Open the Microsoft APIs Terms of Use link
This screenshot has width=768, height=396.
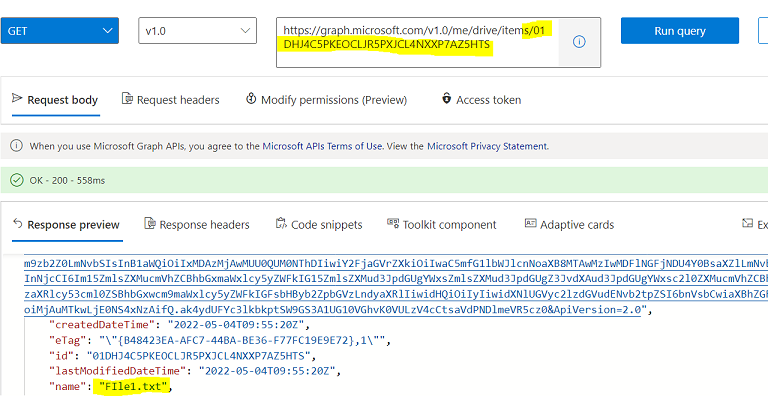point(322,146)
